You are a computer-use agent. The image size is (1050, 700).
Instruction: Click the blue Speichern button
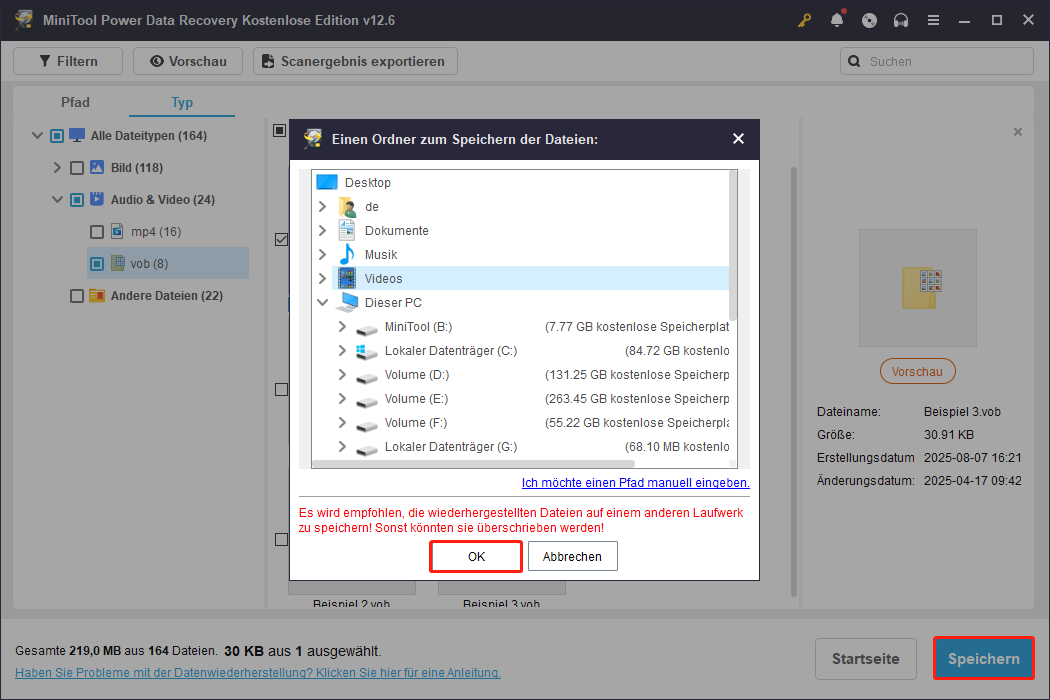pos(984,658)
